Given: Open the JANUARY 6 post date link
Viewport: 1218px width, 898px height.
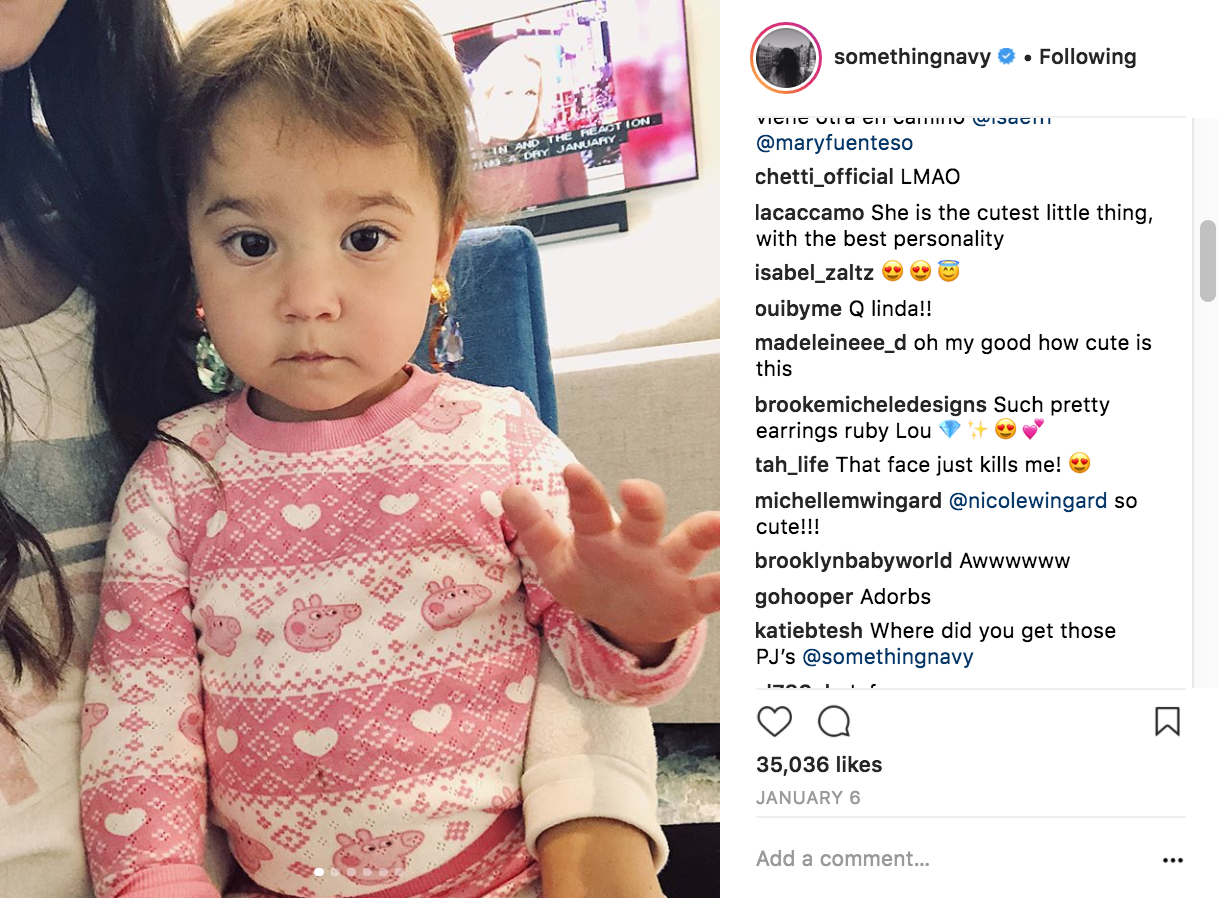Looking at the screenshot, I should click(808, 798).
